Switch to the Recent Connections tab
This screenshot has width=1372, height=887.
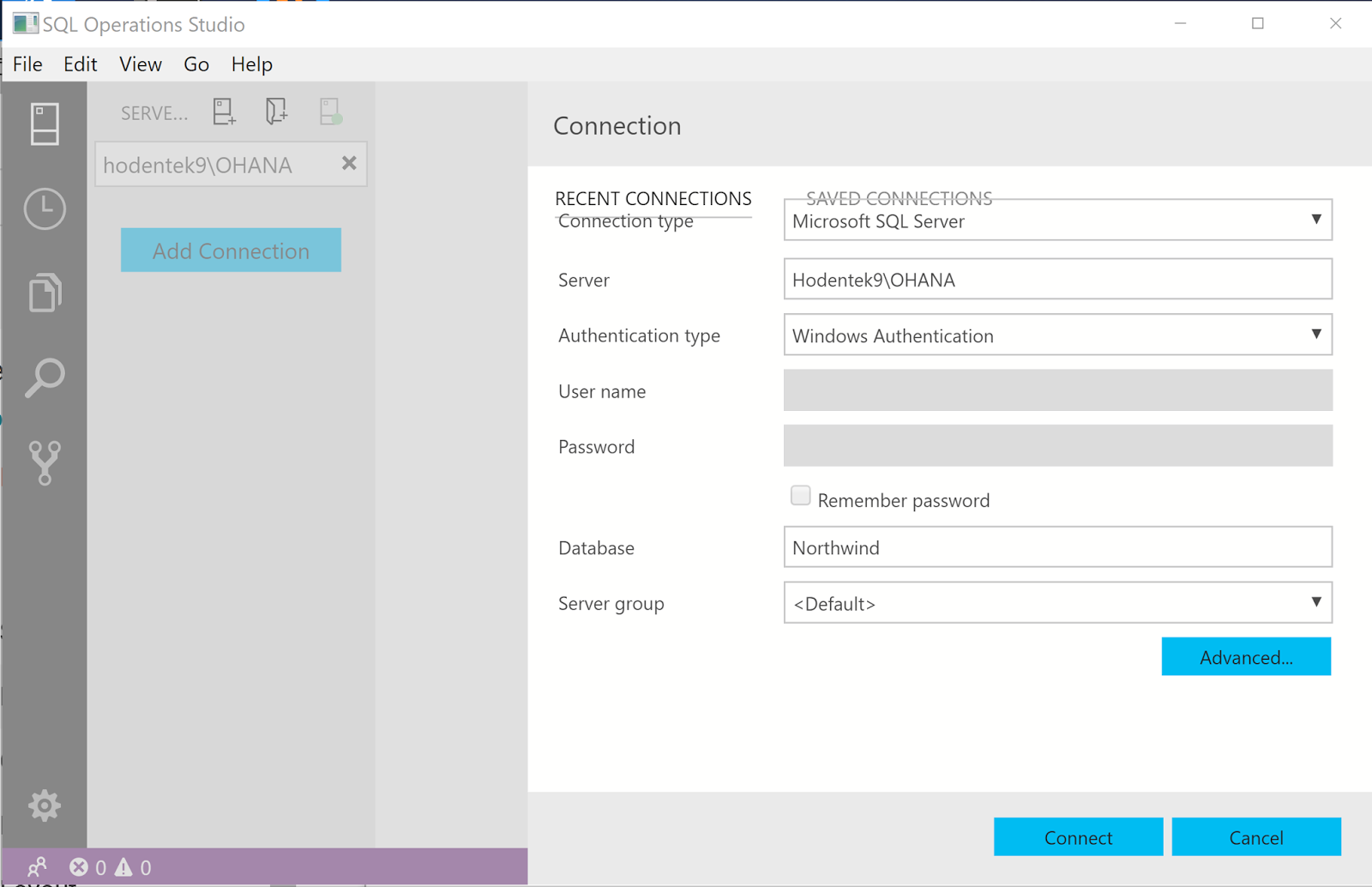(x=653, y=198)
